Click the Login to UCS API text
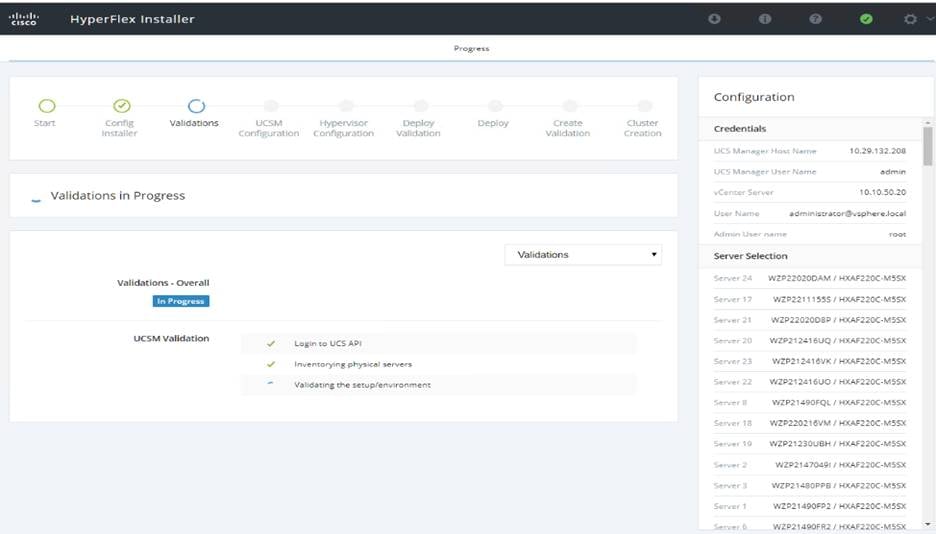The width and height of the screenshot is (936, 534). pyautogui.click(x=328, y=344)
